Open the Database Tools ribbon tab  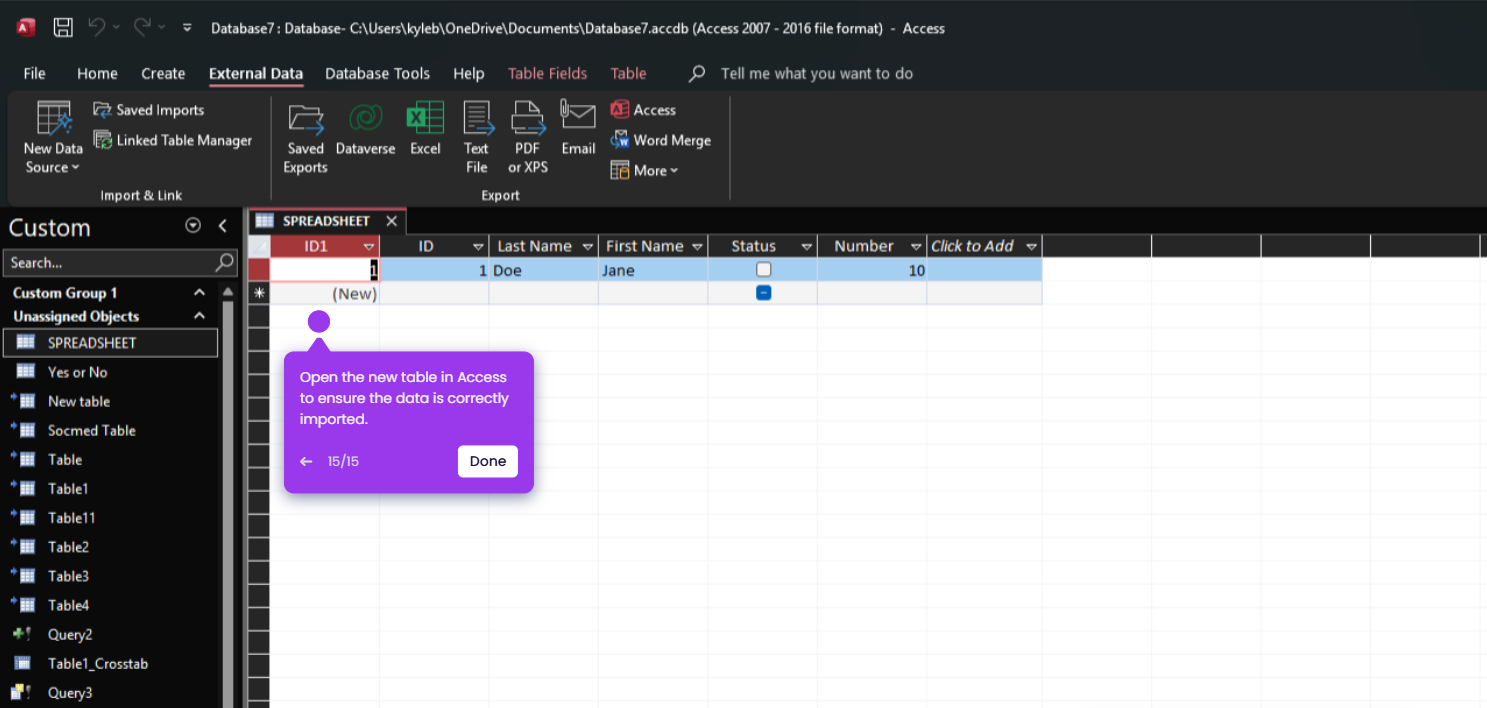(x=377, y=73)
